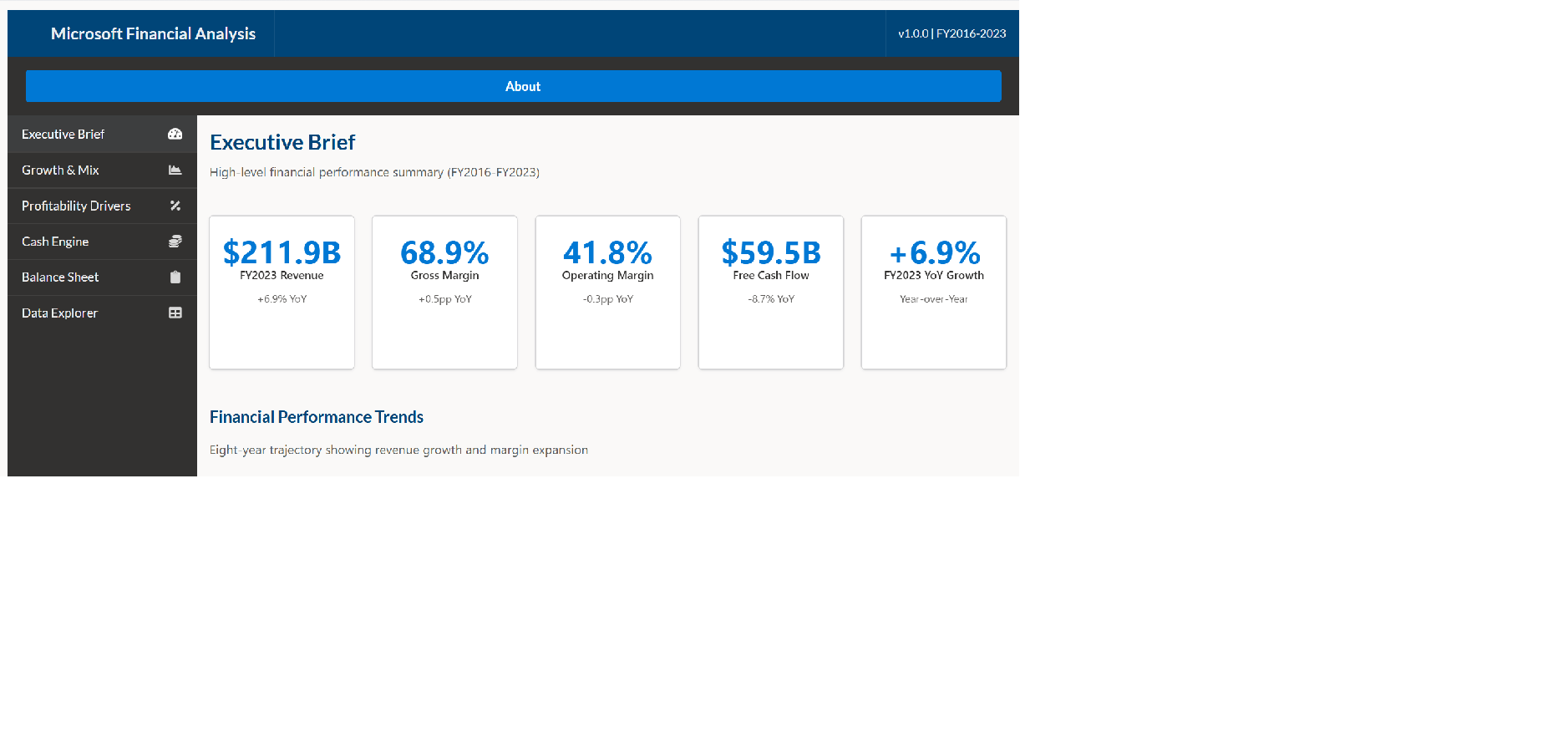This screenshot has width=1568, height=733.
Task: Open the Executive Brief sidebar tab
Action: [63, 134]
